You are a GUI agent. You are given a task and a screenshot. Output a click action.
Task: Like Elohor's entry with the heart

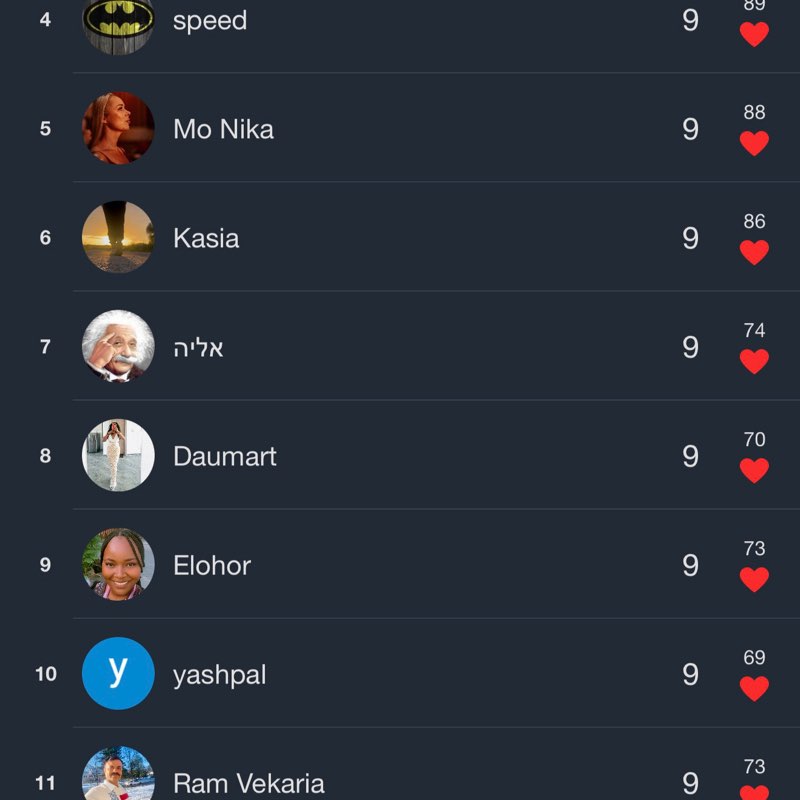click(754, 580)
